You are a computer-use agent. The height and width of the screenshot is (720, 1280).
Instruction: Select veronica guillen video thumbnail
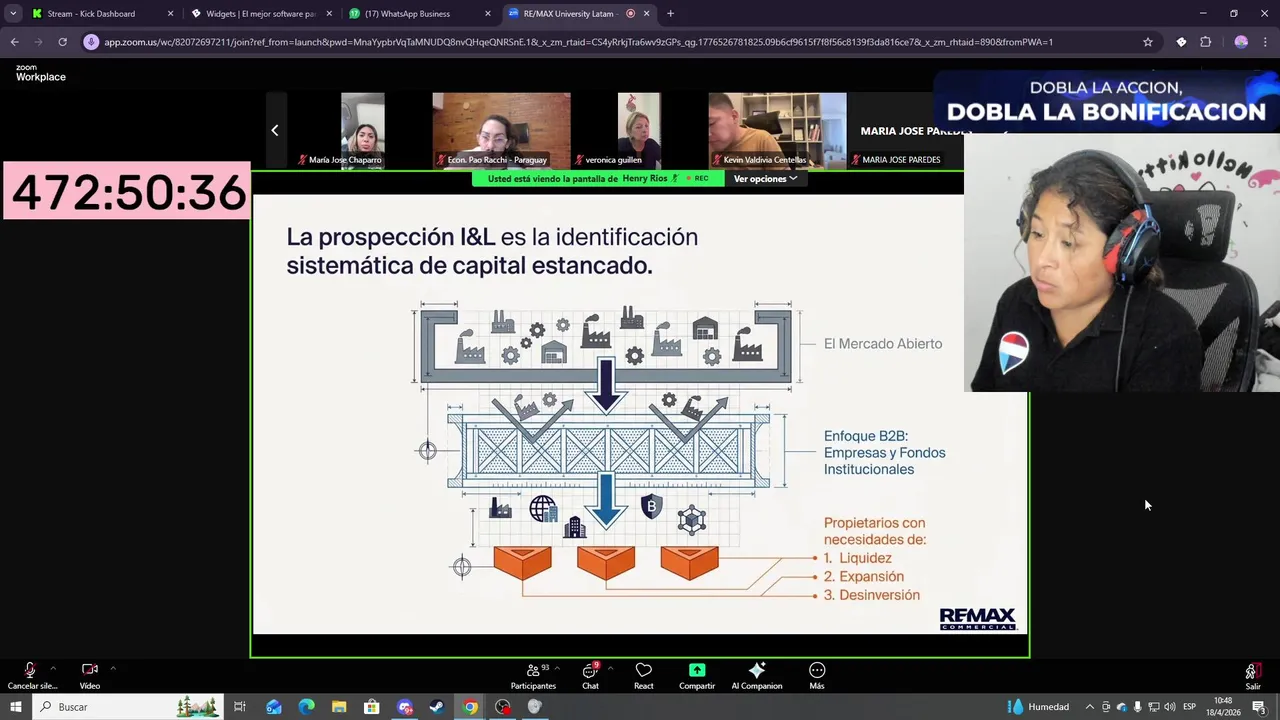click(x=639, y=130)
